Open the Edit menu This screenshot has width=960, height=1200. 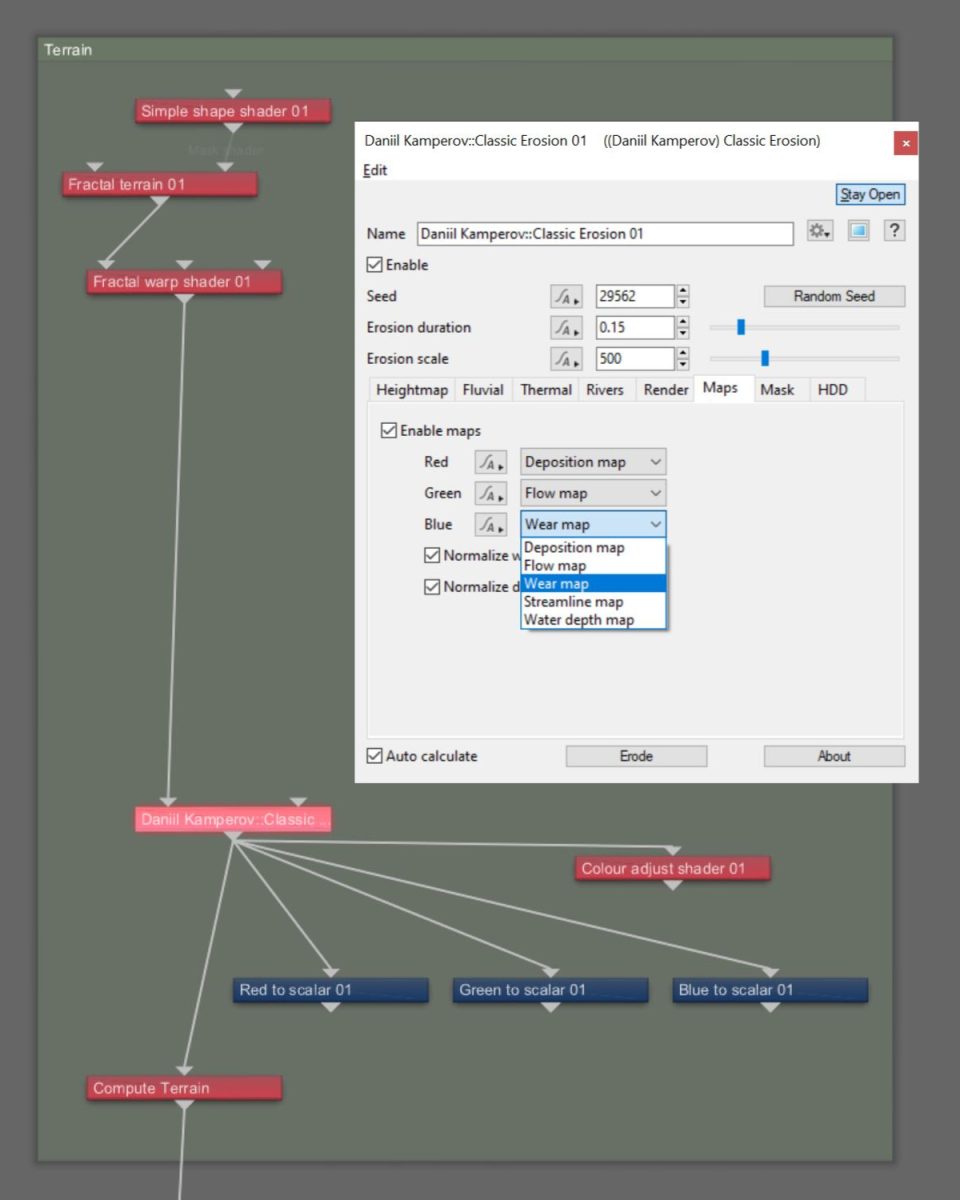[375, 170]
